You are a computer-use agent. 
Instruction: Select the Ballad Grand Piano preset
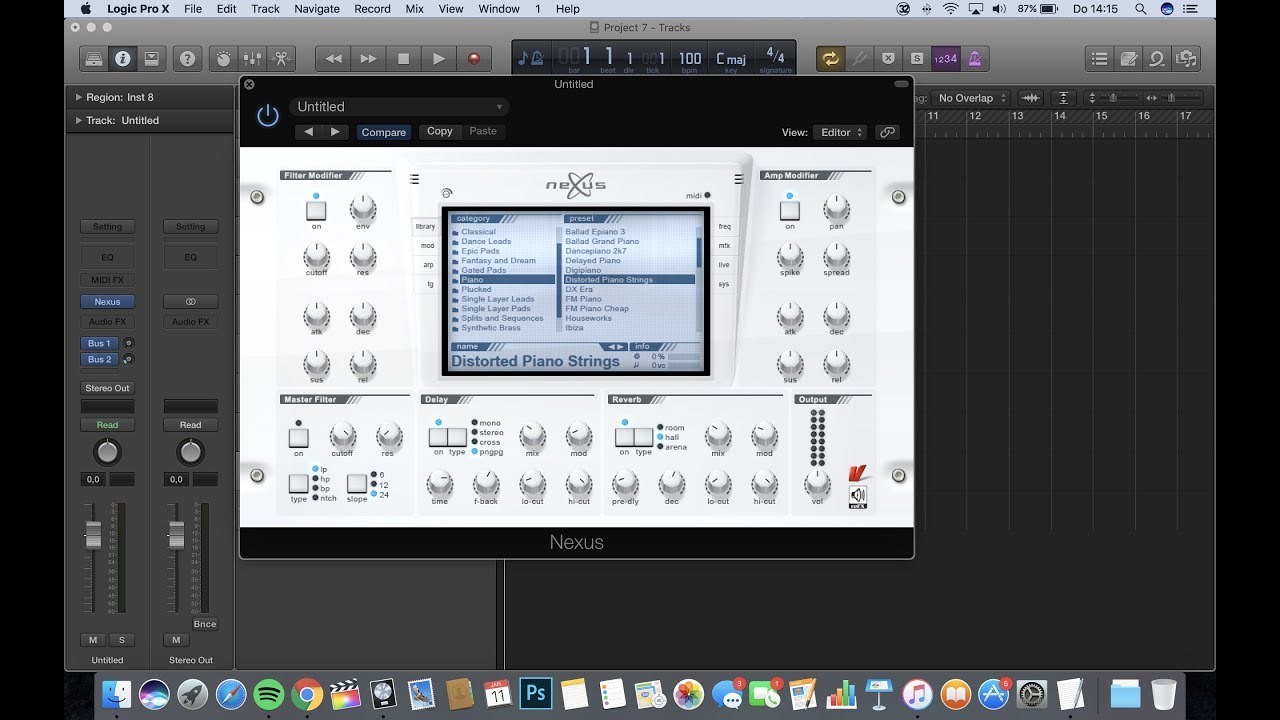602,241
